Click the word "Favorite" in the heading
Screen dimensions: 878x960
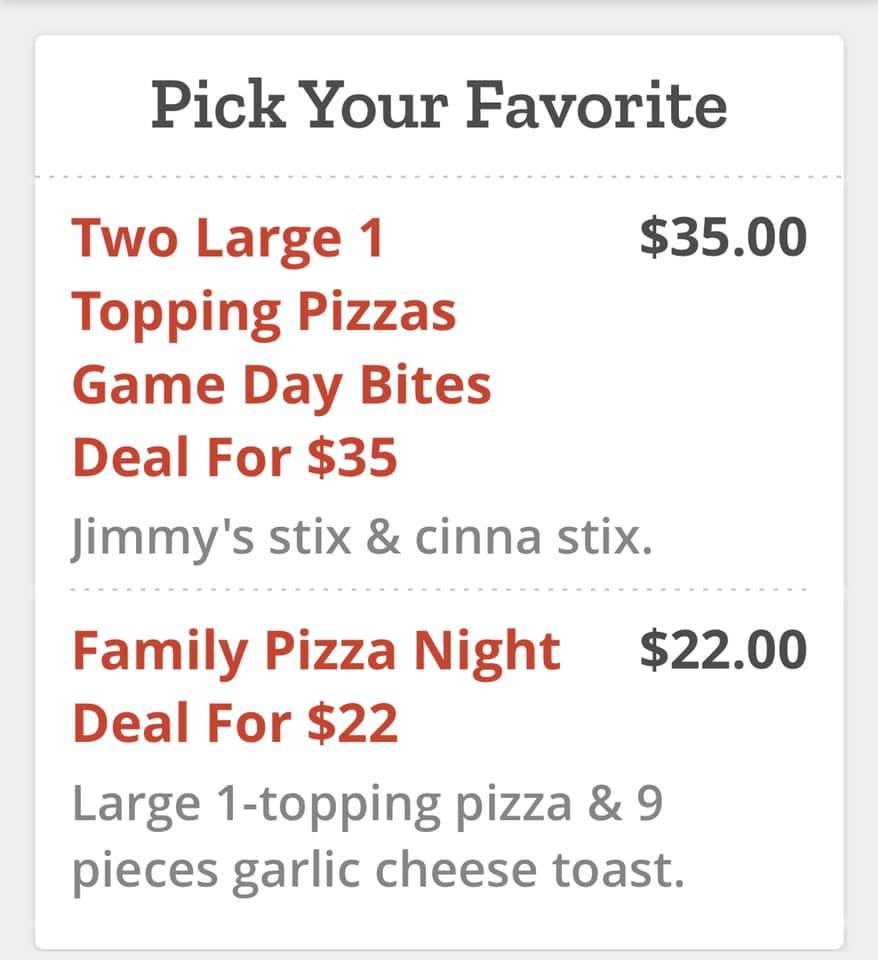tap(599, 105)
